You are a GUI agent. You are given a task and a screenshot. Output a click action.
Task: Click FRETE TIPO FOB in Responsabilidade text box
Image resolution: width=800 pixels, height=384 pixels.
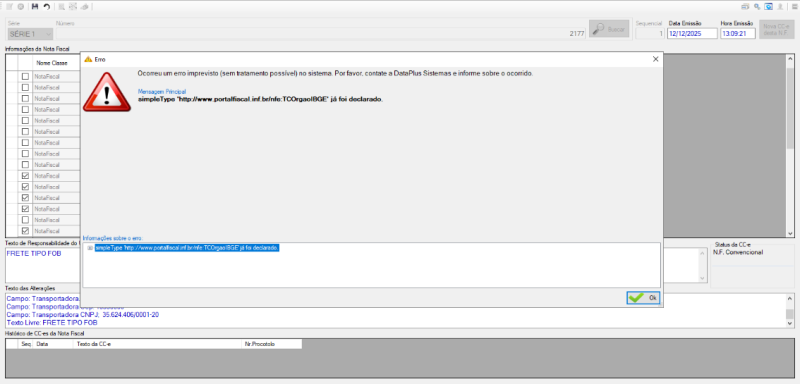(34, 253)
